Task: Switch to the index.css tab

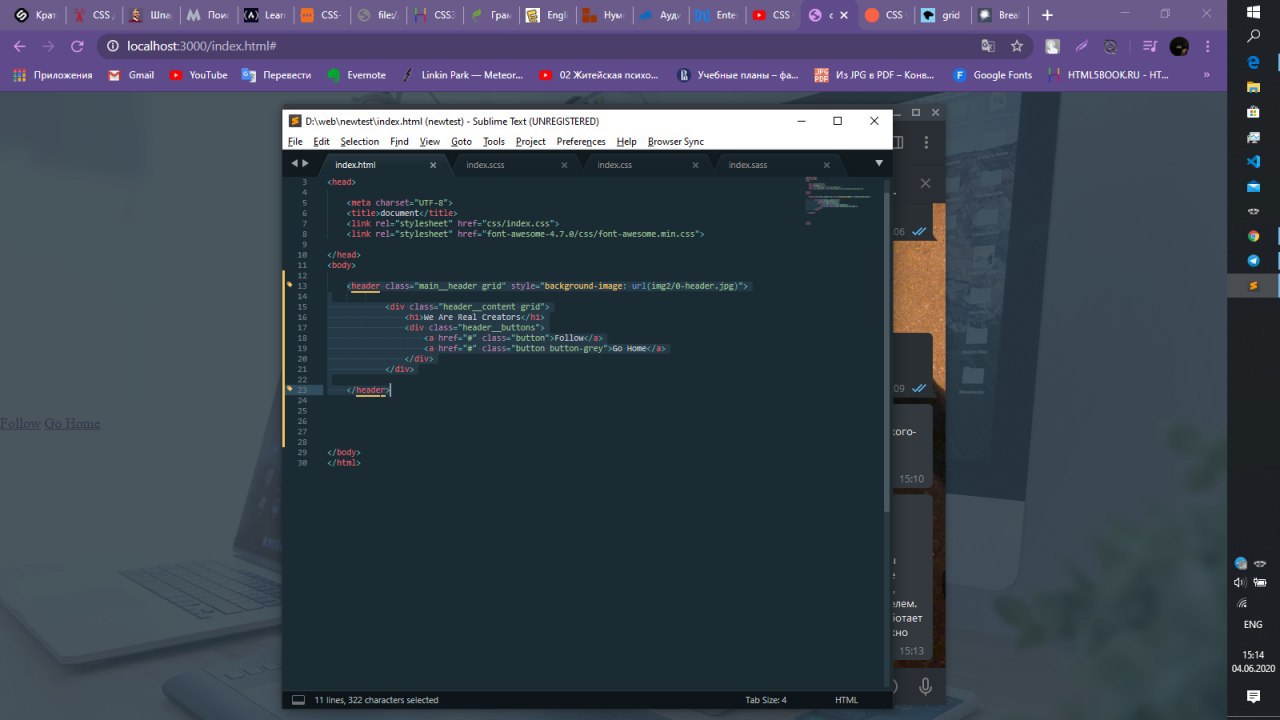Action: point(615,164)
